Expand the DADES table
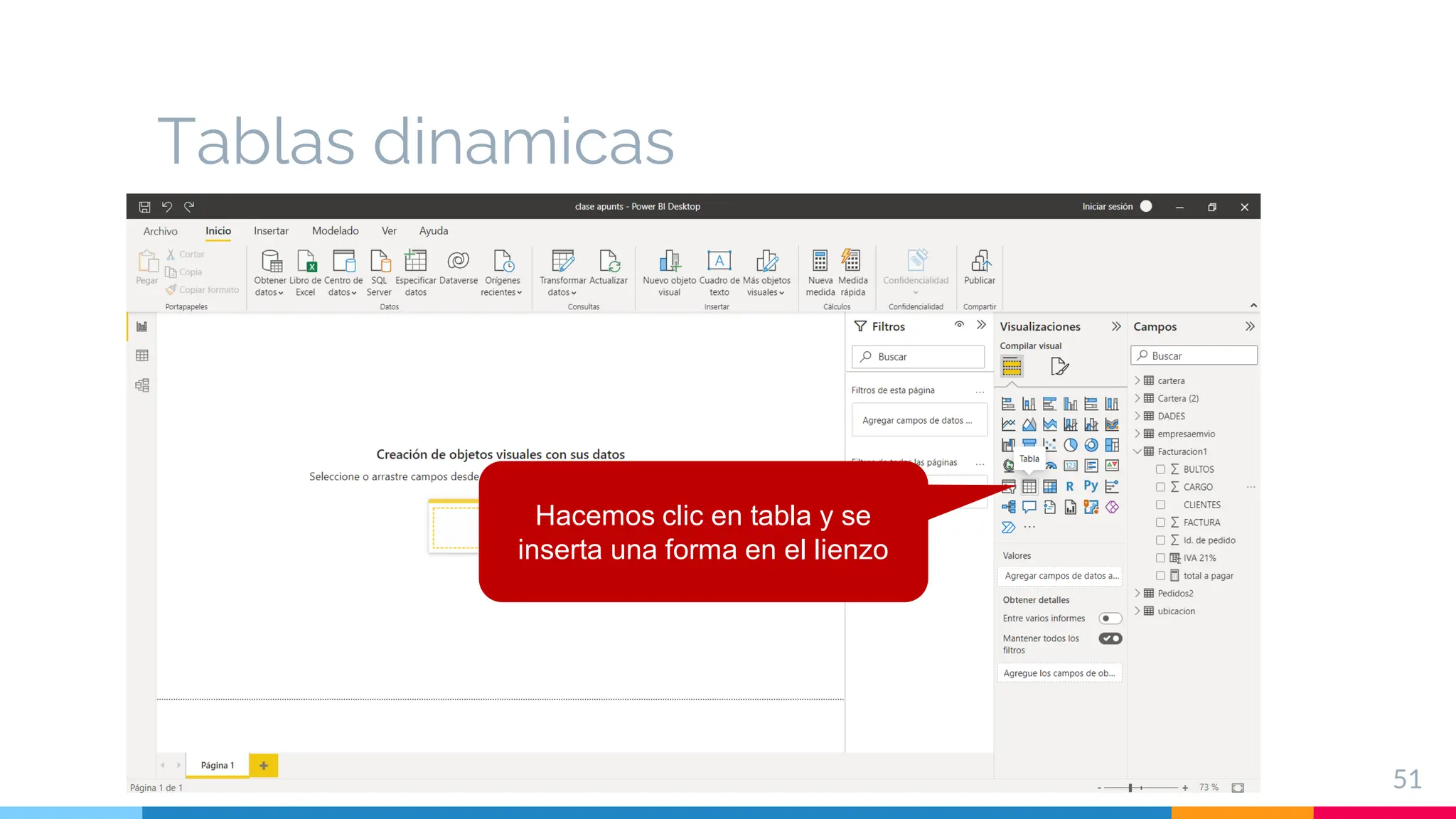The height and width of the screenshot is (819, 1456). 1137,416
